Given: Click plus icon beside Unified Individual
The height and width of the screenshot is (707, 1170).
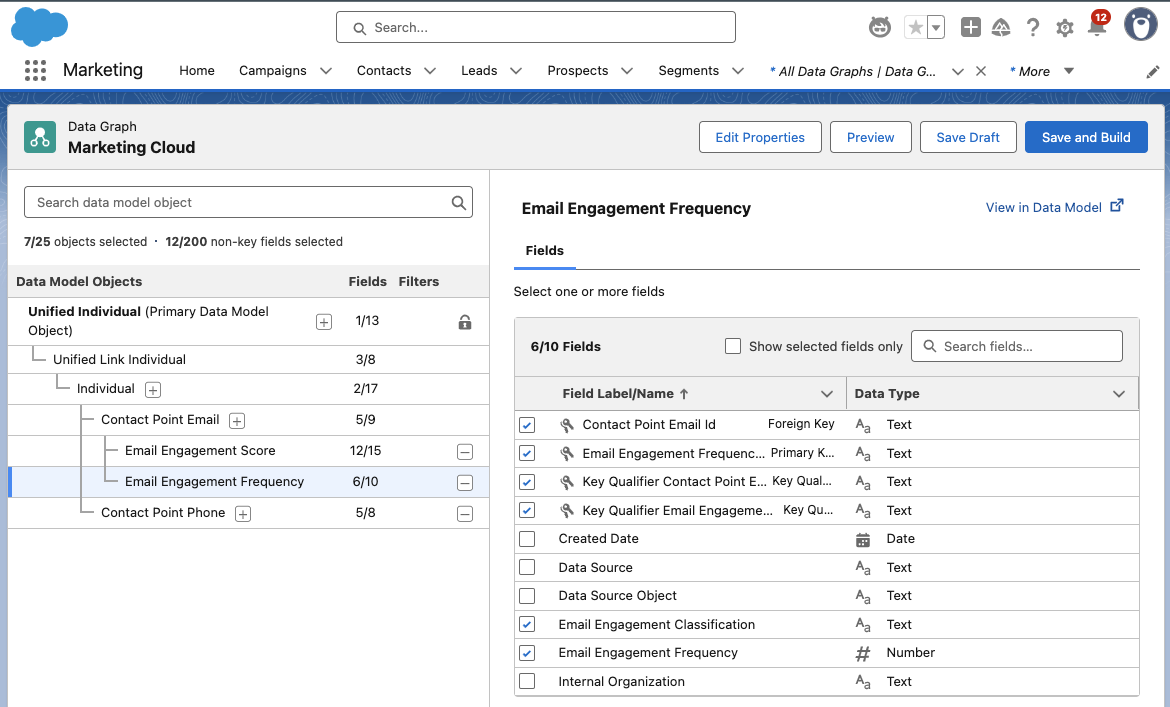Looking at the screenshot, I should click(324, 322).
